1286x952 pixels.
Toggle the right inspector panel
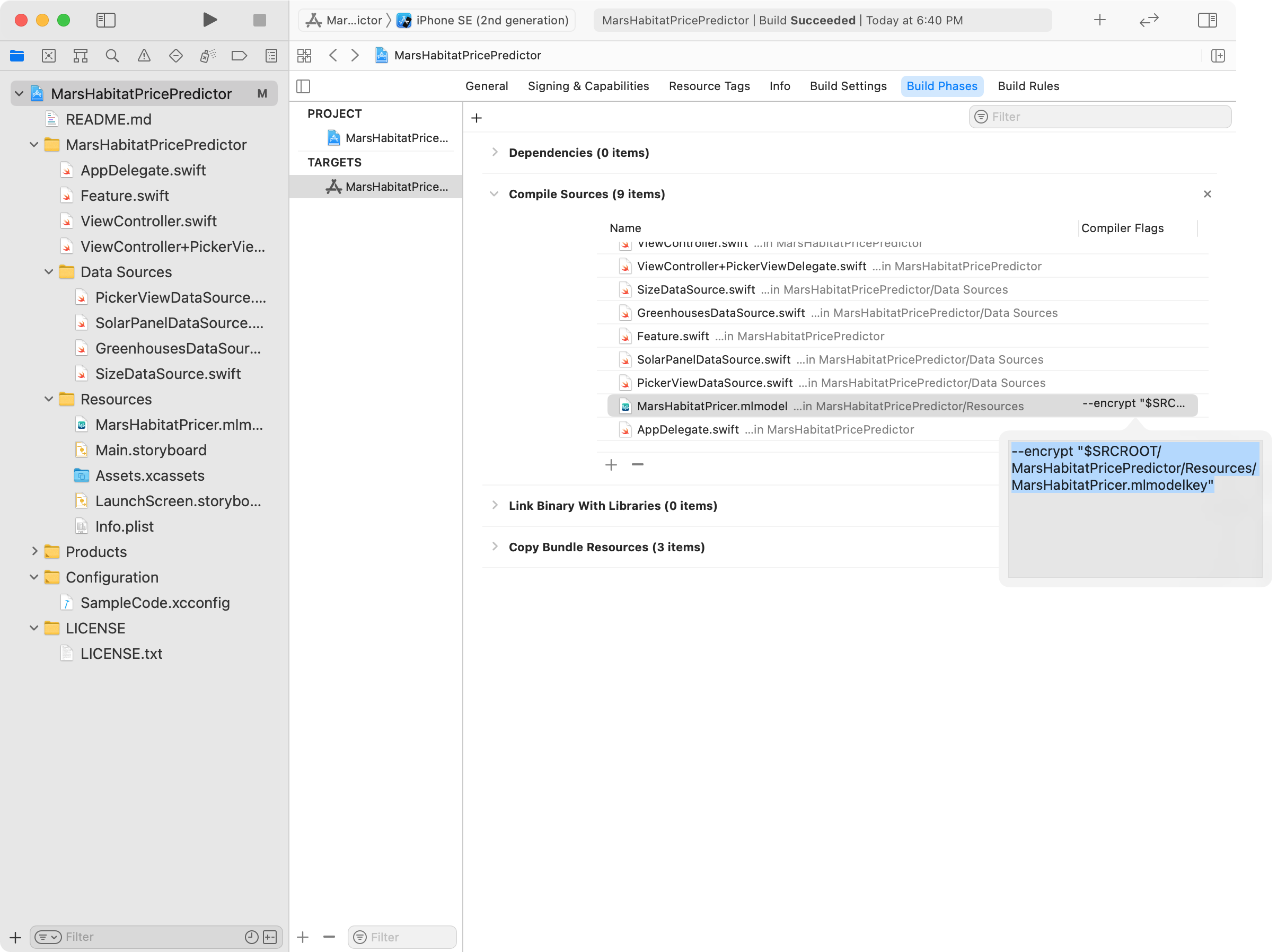tap(1207, 20)
